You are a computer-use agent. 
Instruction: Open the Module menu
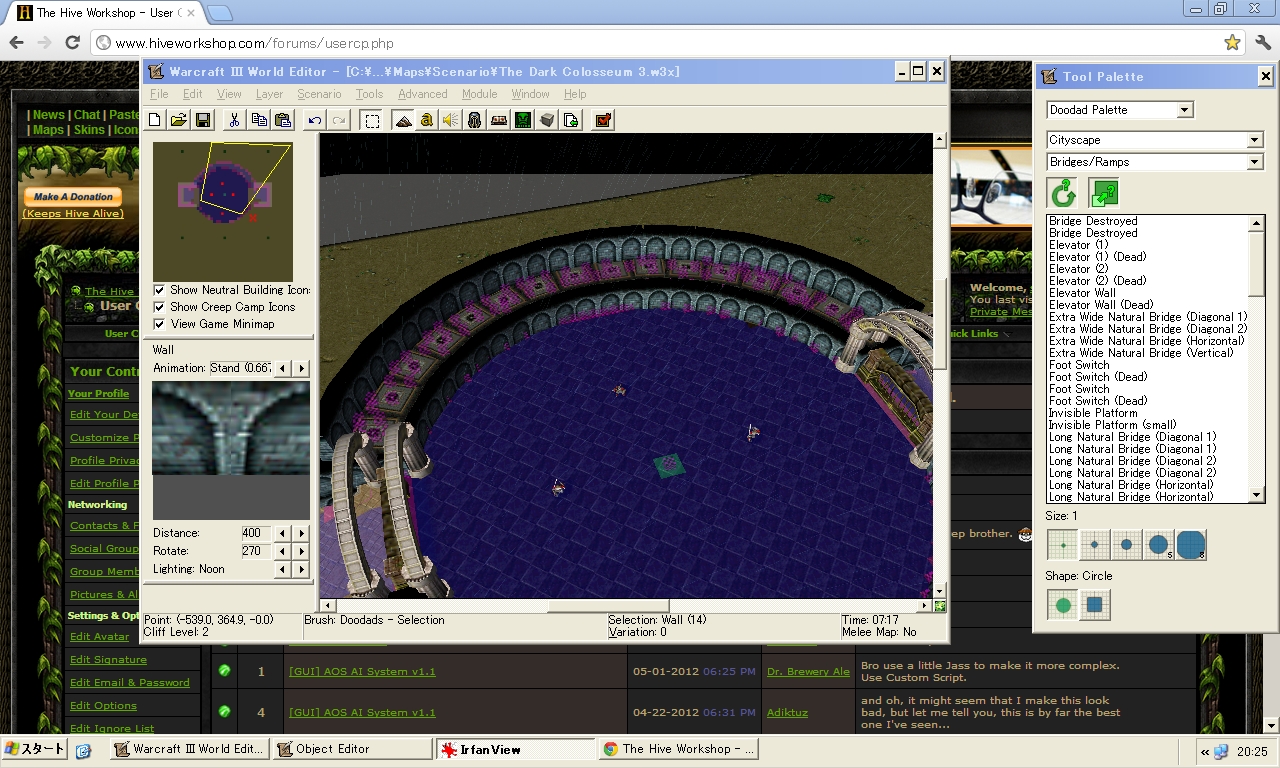click(x=479, y=94)
